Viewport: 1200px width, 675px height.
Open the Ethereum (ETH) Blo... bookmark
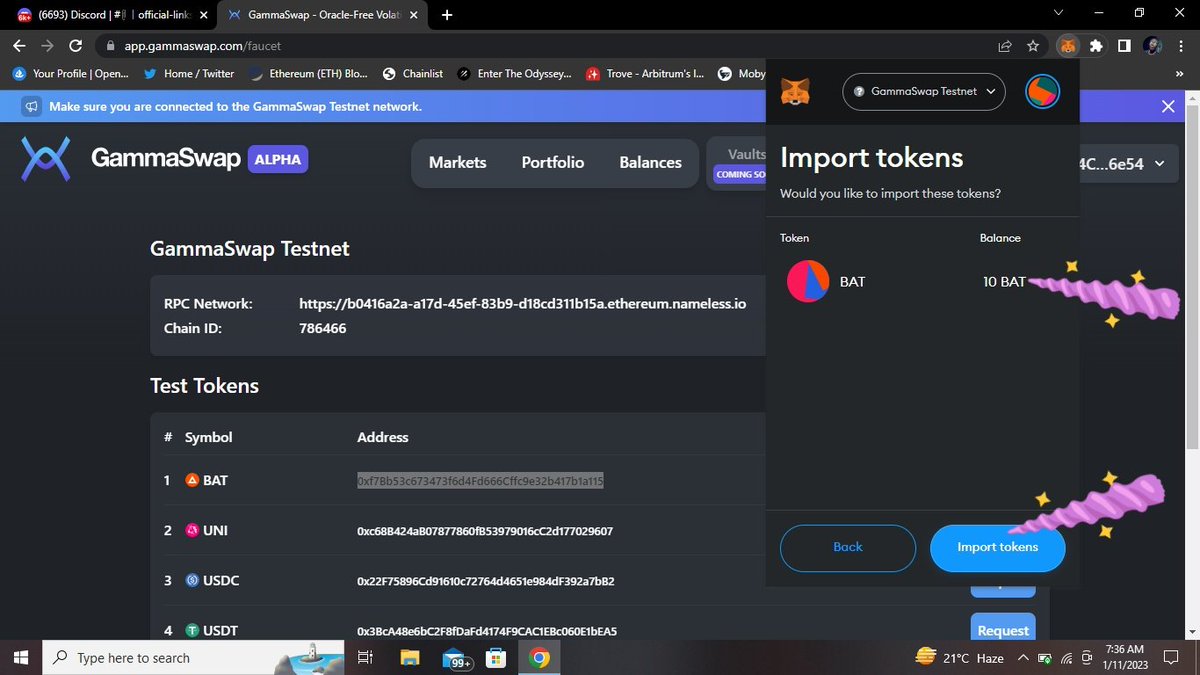(x=309, y=73)
